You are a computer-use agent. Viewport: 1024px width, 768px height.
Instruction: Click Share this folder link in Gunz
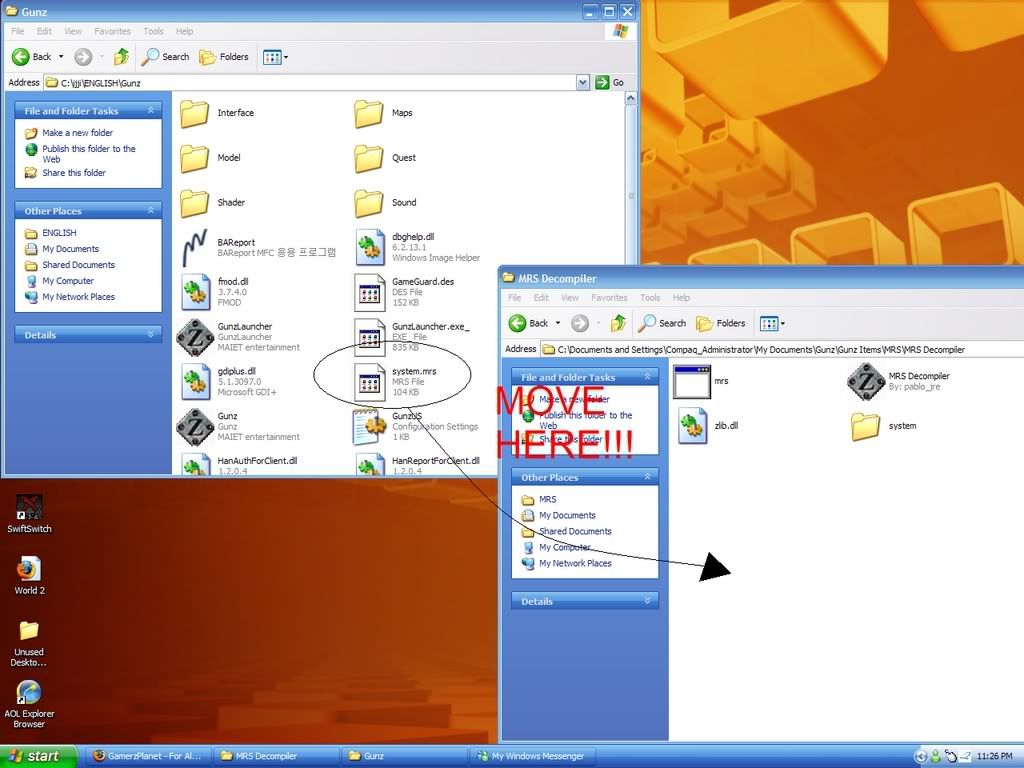coord(74,172)
